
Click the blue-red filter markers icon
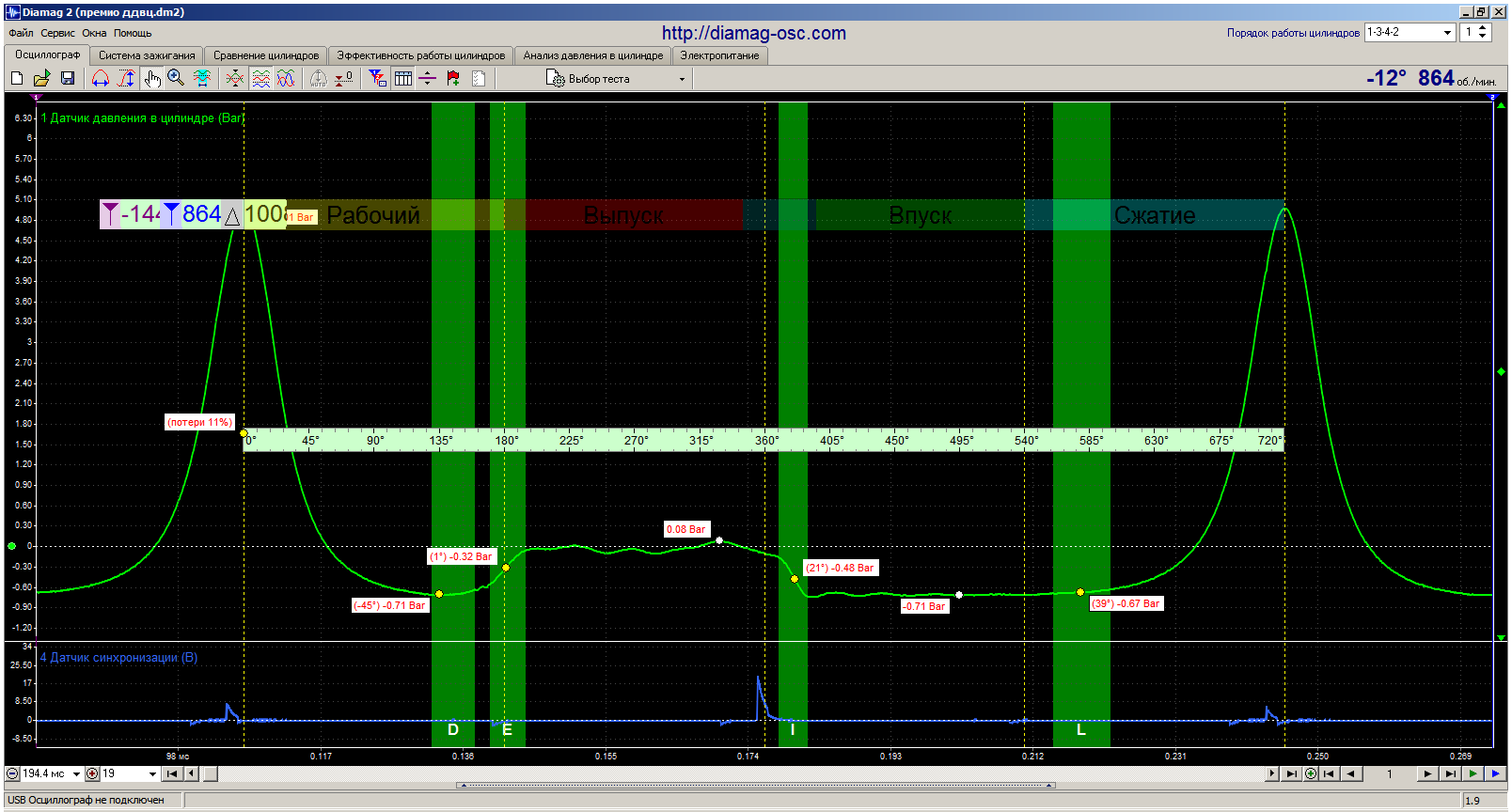(x=377, y=79)
